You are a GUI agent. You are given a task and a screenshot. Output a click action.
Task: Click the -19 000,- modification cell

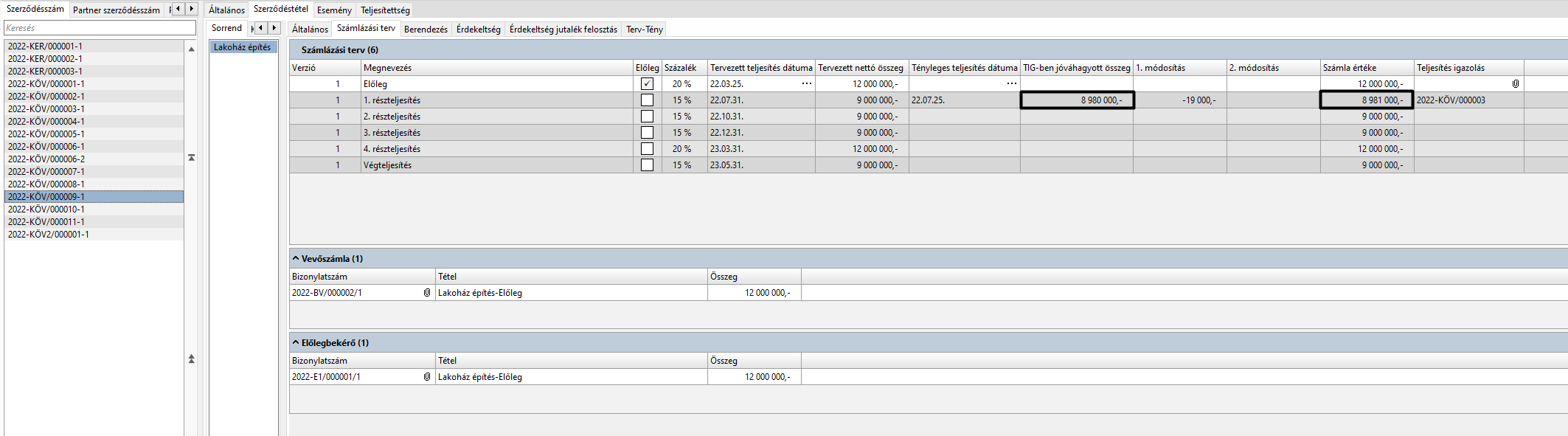pyautogui.click(x=1180, y=100)
